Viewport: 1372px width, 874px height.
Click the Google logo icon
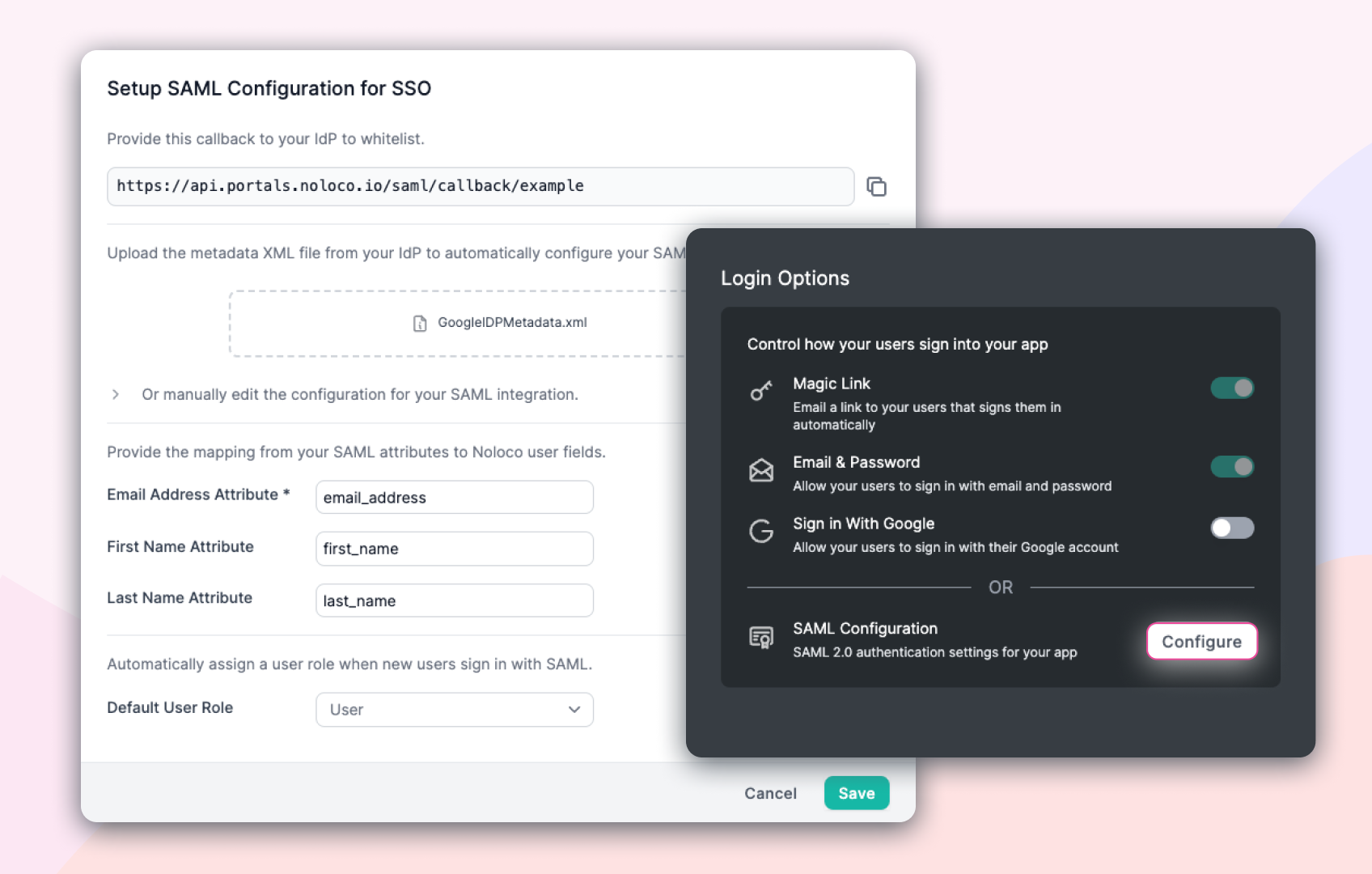pyautogui.click(x=761, y=531)
